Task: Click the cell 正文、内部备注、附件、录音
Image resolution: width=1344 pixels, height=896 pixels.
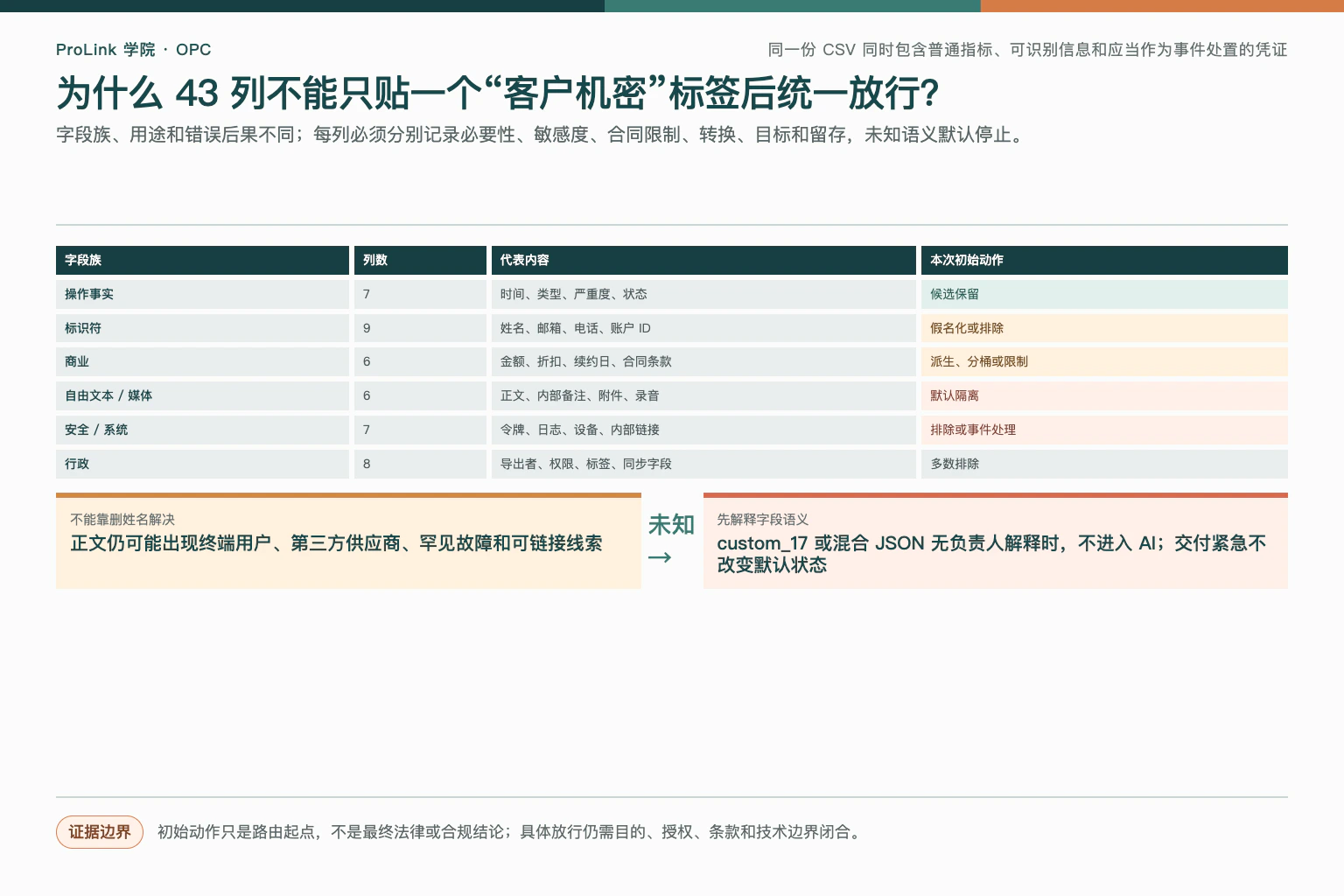Action: (703, 395)
